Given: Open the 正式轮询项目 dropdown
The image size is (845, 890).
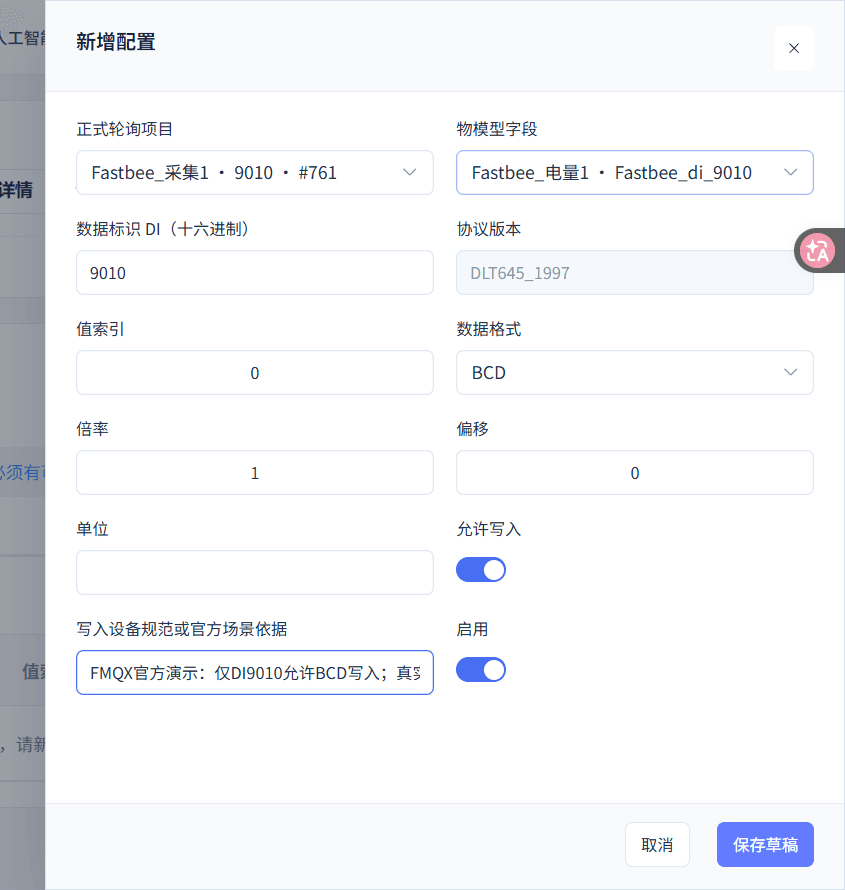Looking at the screenshot, I should tap(255, 173).
